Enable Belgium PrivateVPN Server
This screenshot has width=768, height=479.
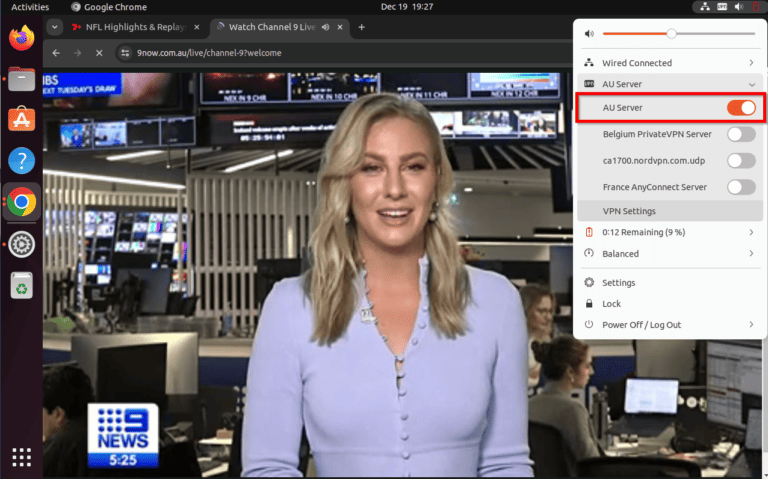point(740,134)
